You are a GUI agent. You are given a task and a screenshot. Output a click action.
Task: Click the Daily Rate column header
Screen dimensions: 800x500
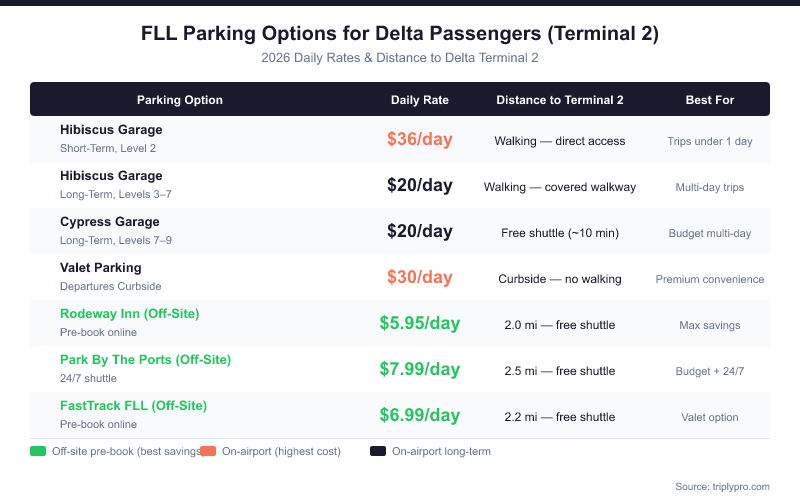[x=420, y=100]
